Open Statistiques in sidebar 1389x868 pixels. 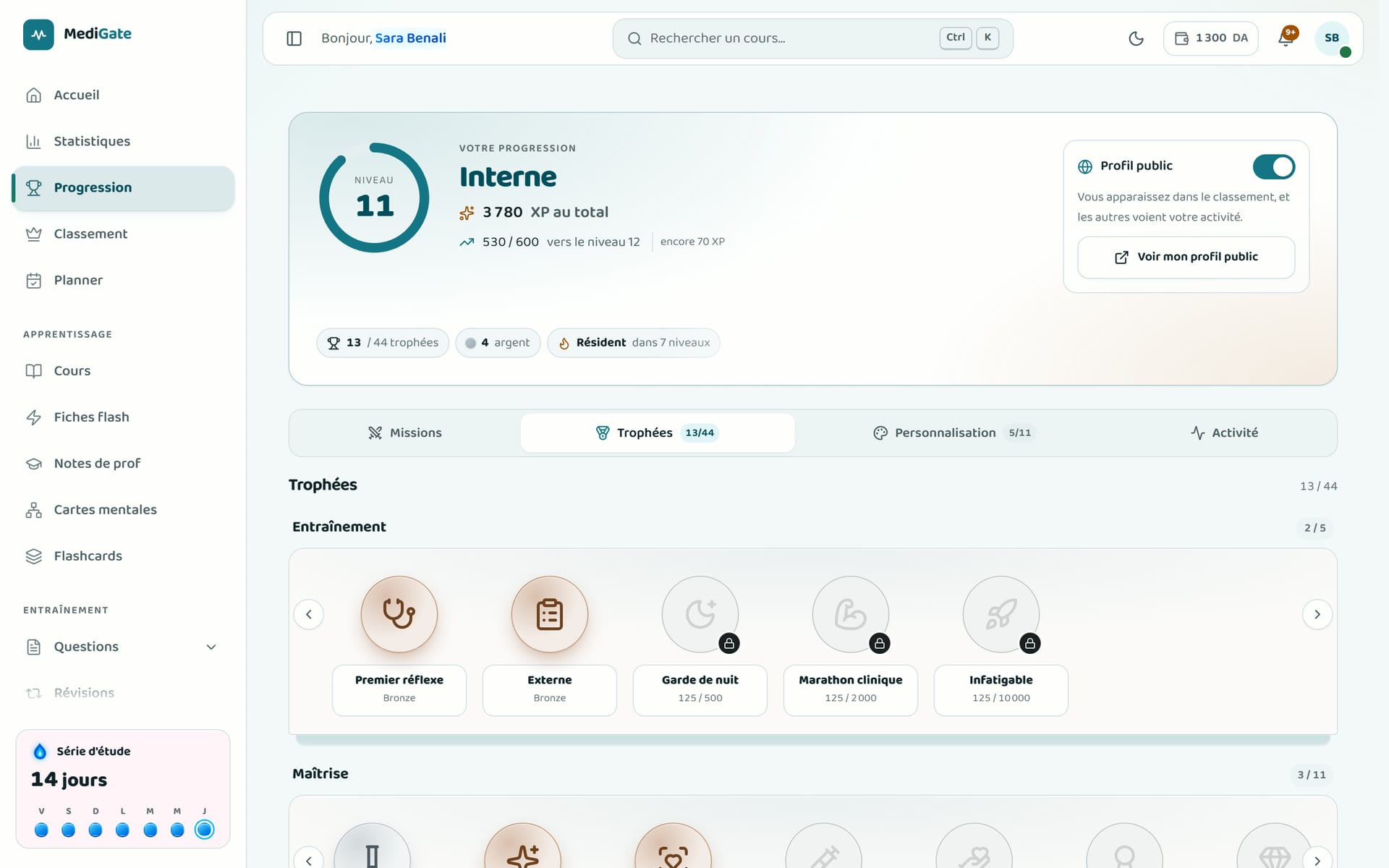(x=123, y=141)
